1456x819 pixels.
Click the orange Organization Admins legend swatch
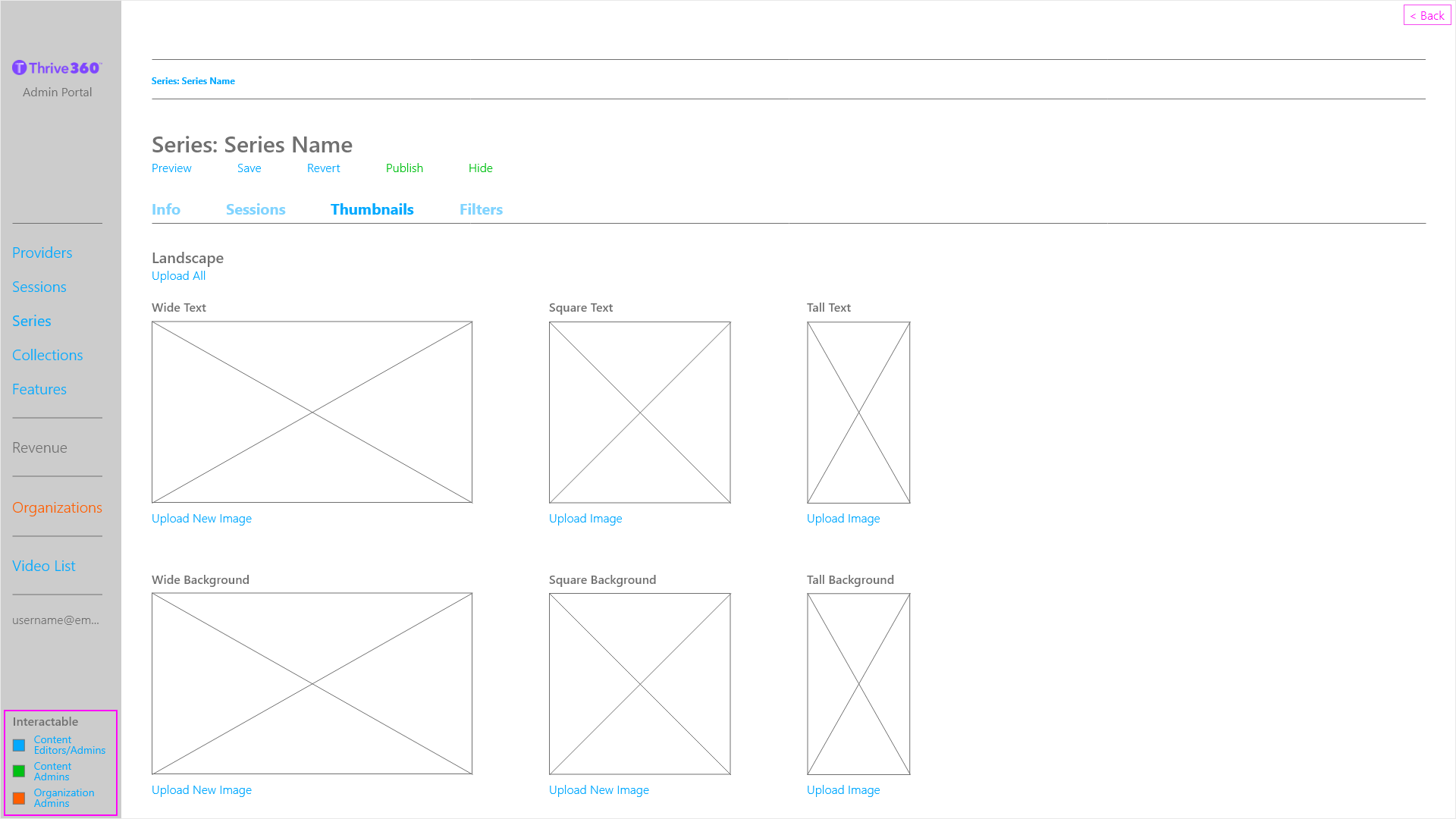click(x=19, y=798)
